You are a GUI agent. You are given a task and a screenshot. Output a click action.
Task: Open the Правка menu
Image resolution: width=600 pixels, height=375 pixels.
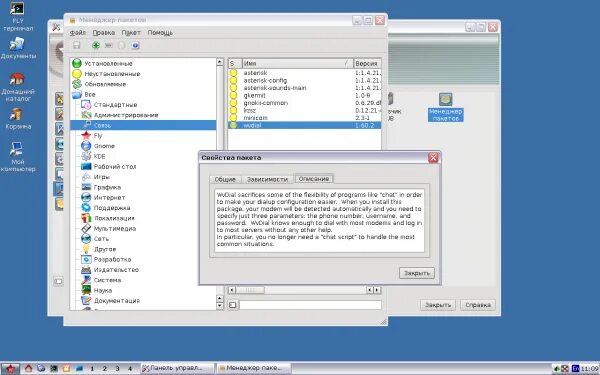[104, 33]
